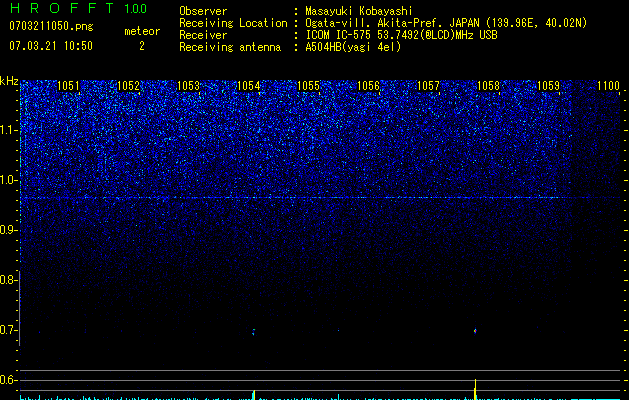Click the 1100 time axis marker
This screenshot has height=400, width=629.
point(608,86)
